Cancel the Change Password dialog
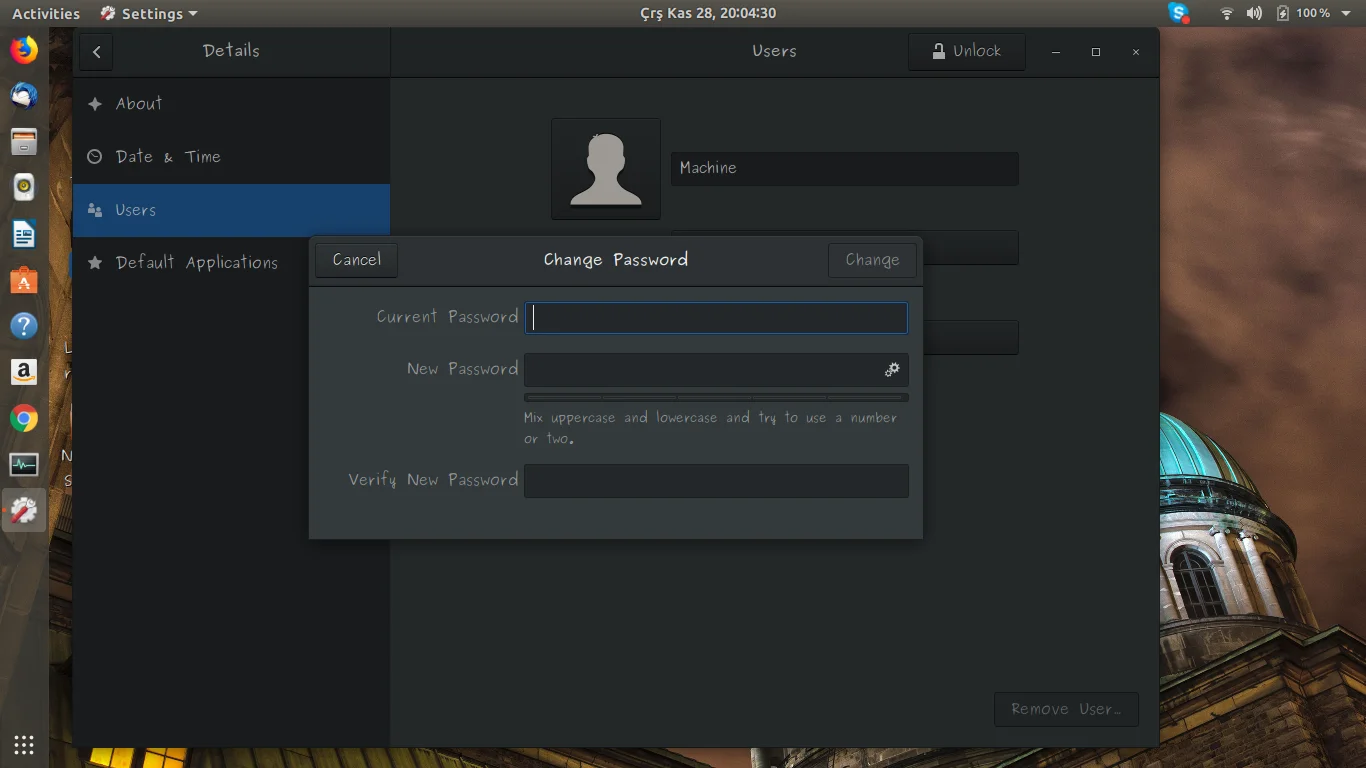The image size is (1366, 768). pos(357,260)
